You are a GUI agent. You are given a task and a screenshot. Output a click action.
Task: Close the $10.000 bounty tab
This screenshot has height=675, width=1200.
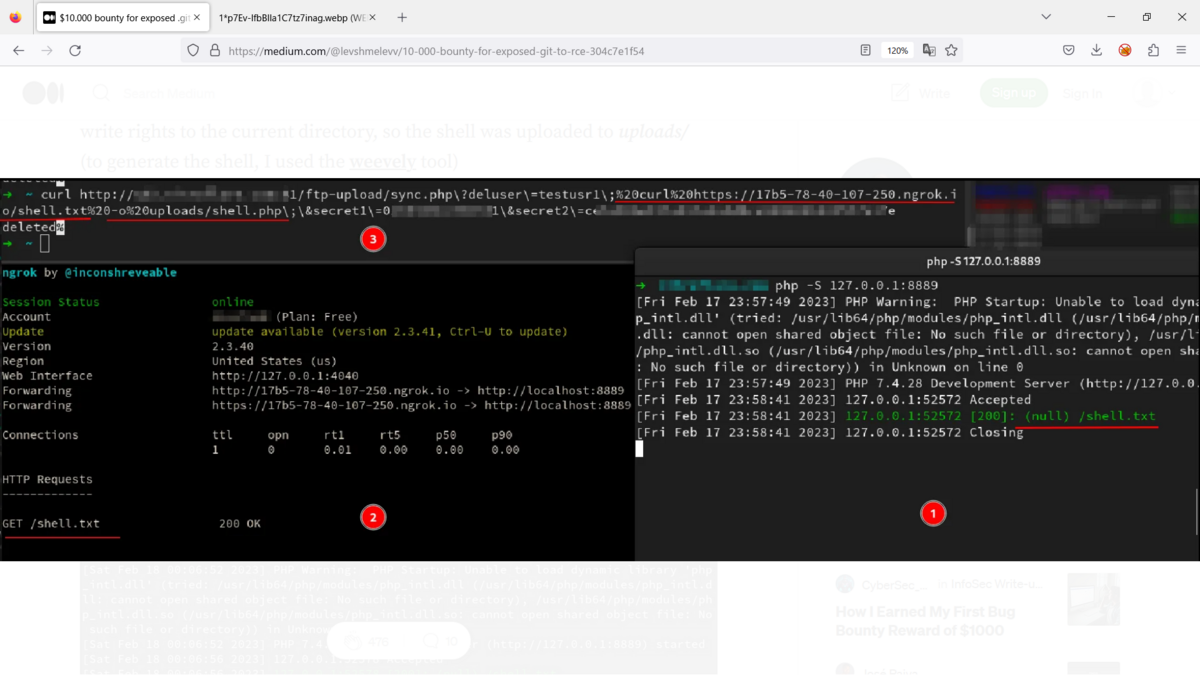pyautogui.click(x=196, y=17)
